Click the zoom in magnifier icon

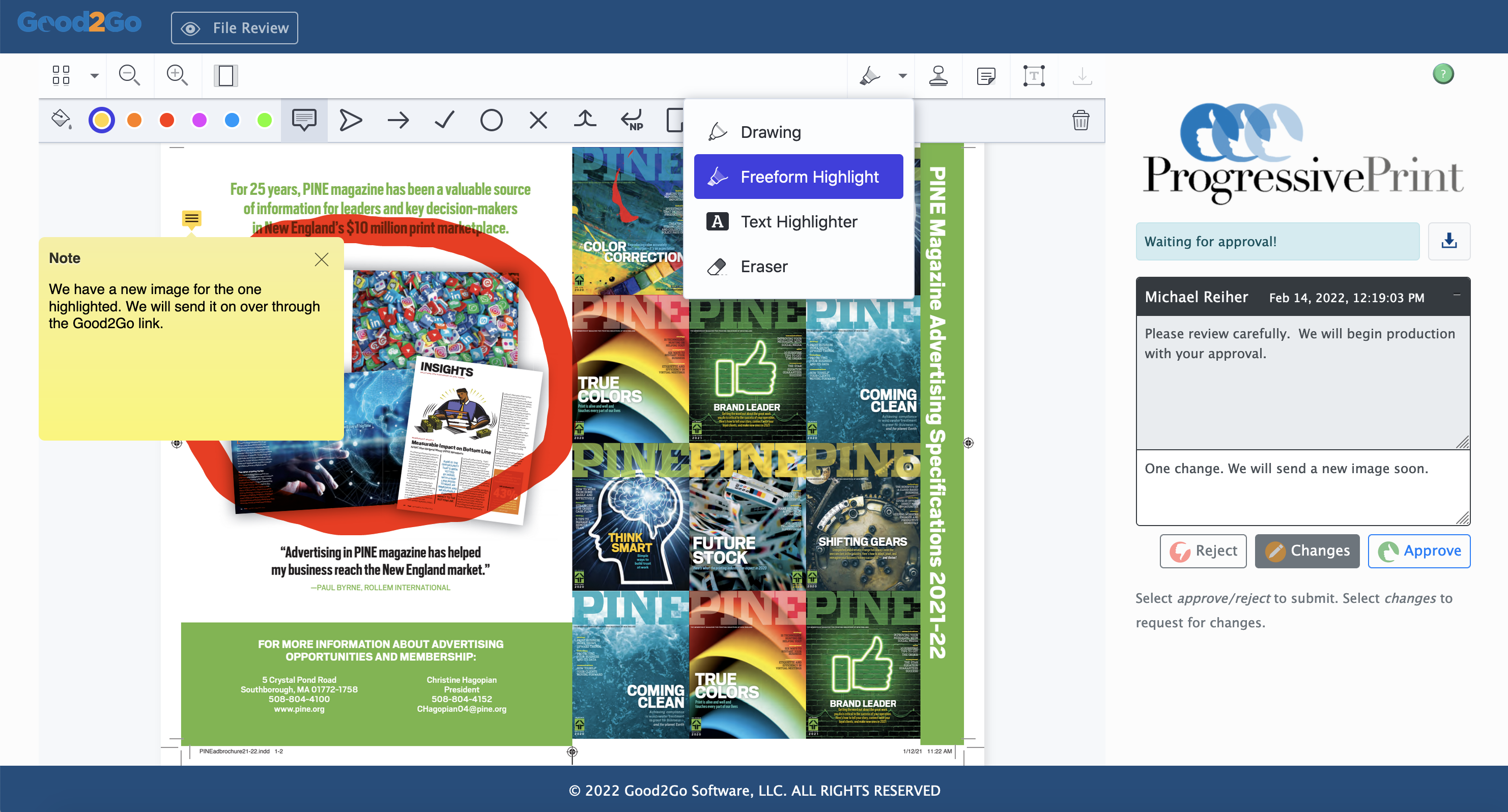pyautogui.click(x=177, y=76)
